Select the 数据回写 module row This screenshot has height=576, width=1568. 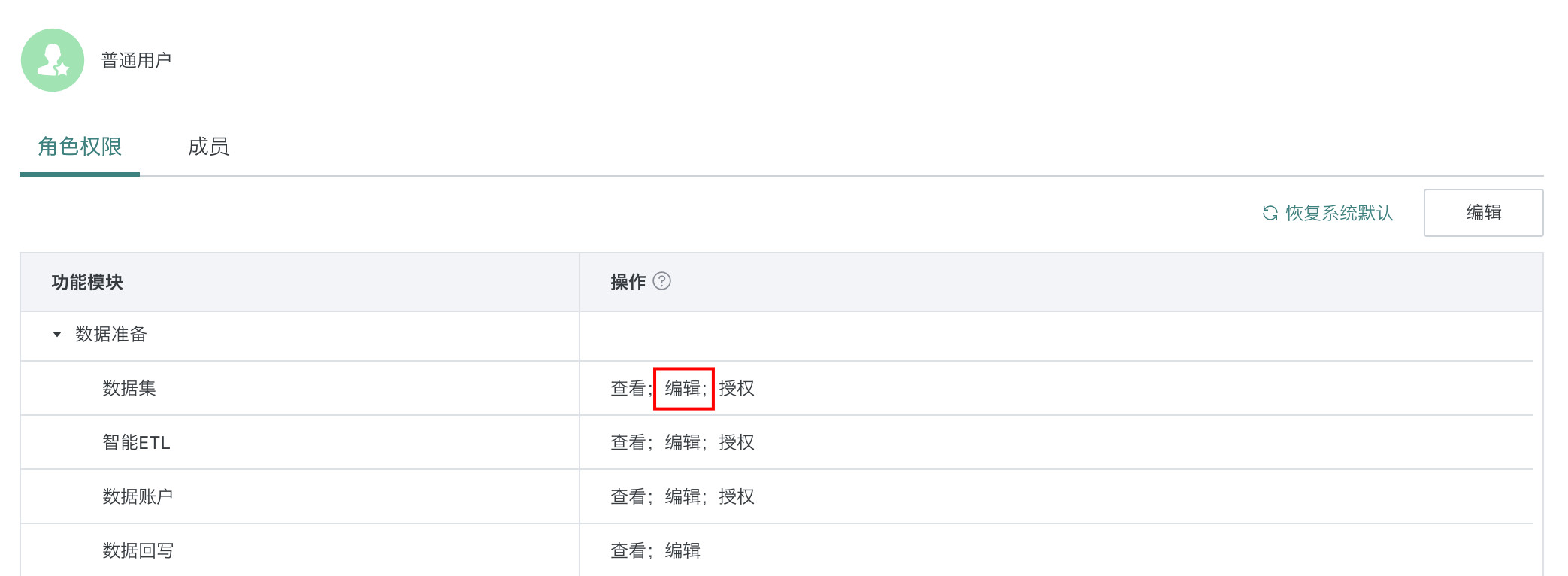coord(138,550)
